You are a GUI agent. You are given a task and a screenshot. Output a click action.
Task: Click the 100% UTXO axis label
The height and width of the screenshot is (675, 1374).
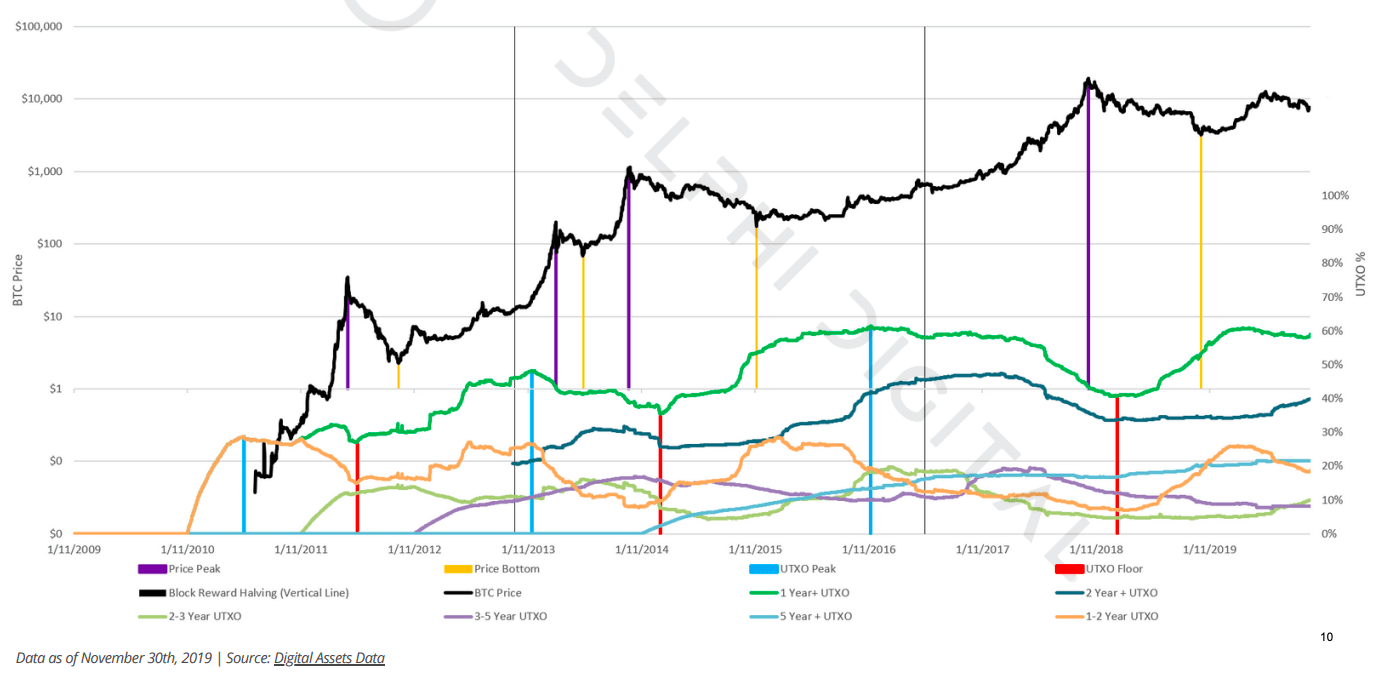1335,196
